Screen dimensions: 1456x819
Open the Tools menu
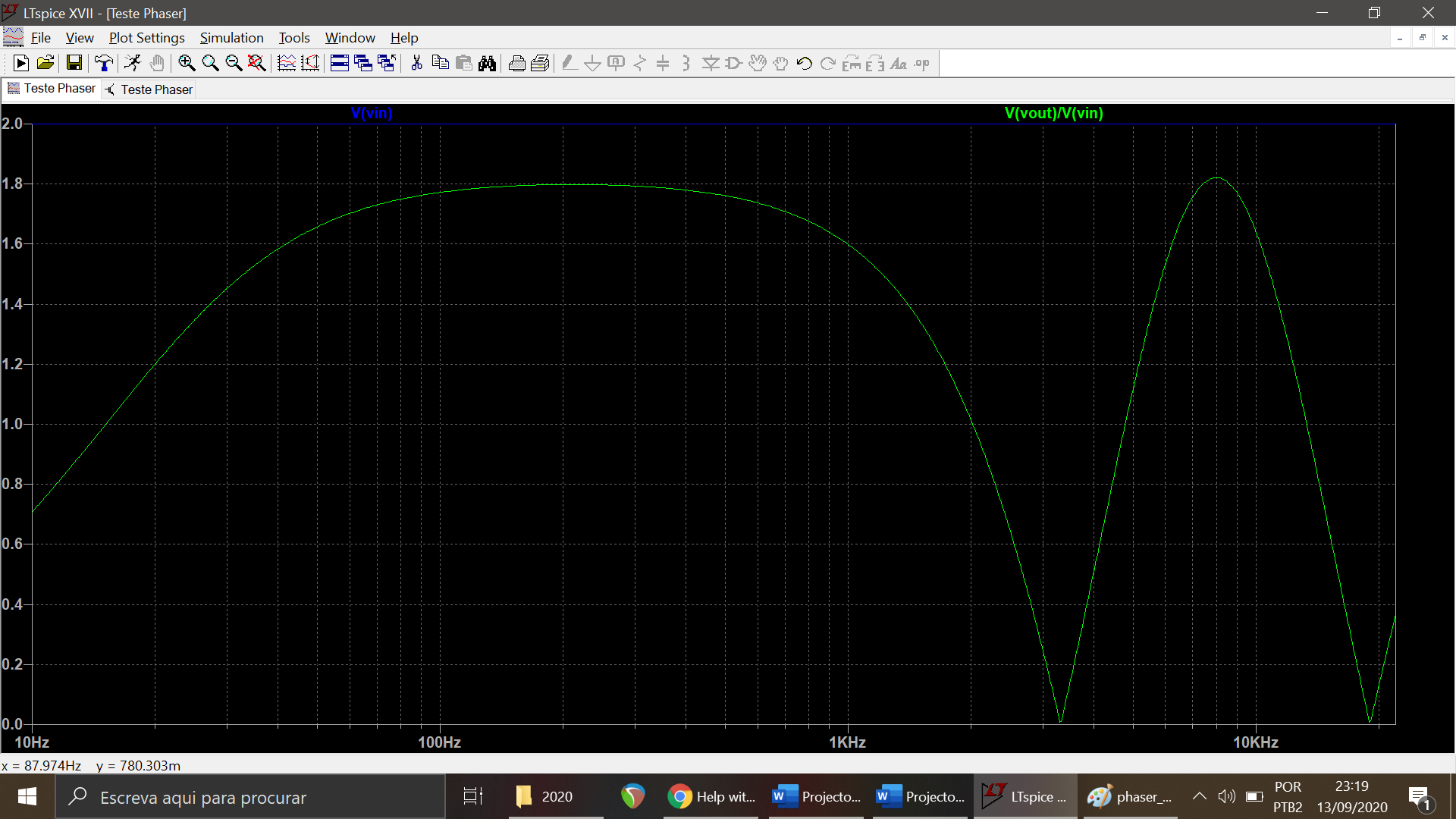[293, 38]
